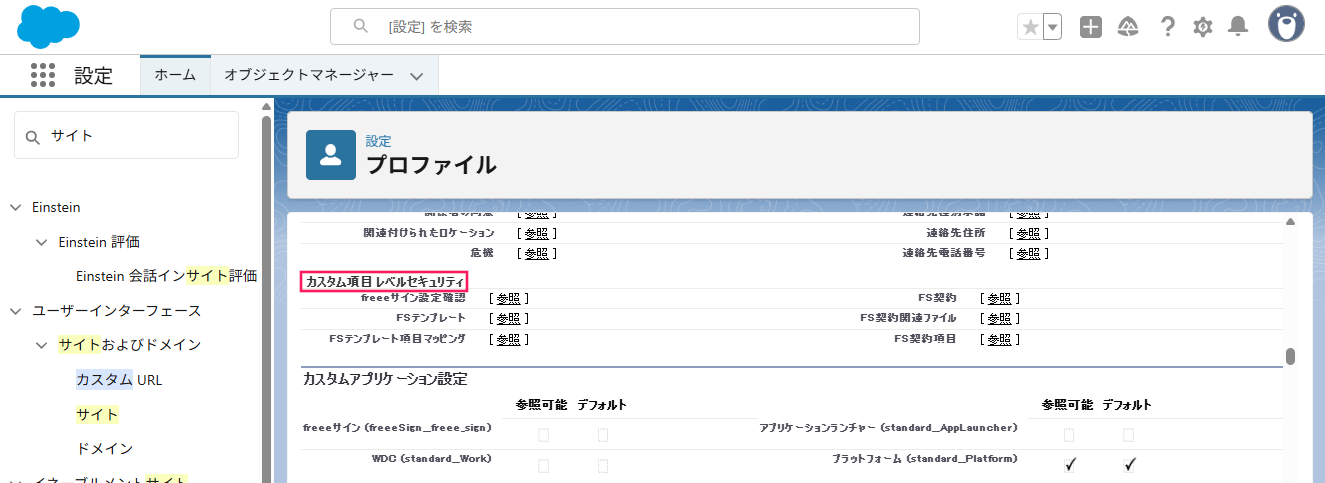Show notifications via the bell icon
The width and height of the screenshot is (1325, 483).
point(1238,27)
